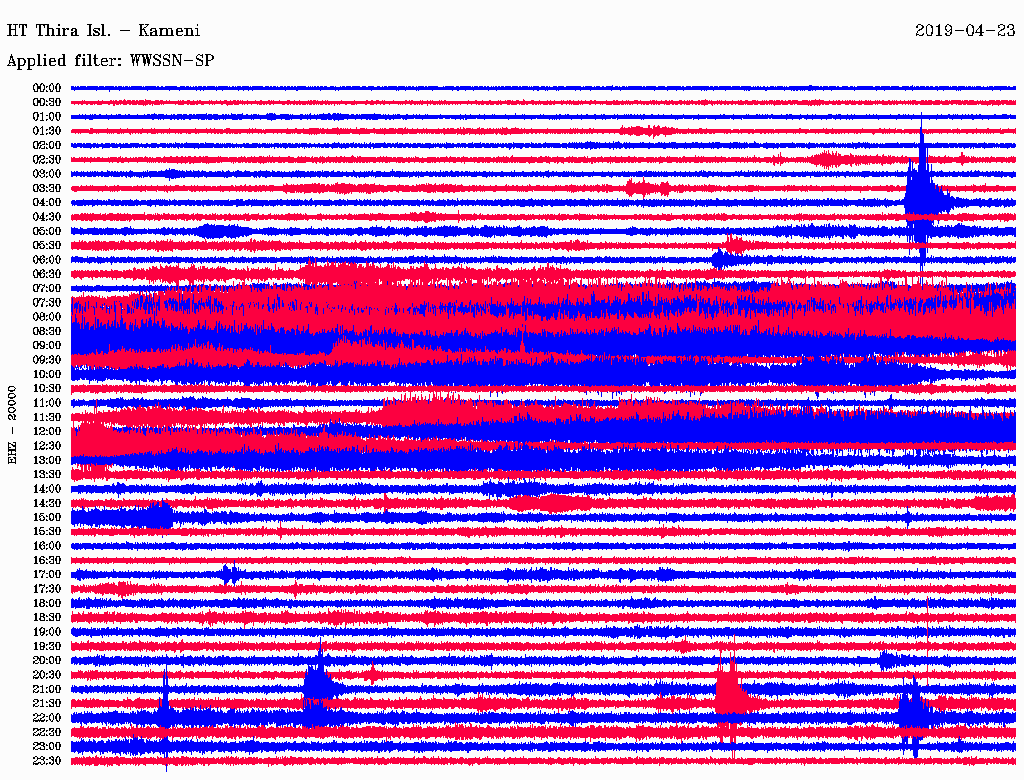Select the 23:30 time label
The image size is (1024, 780).
tap(47, 760)
